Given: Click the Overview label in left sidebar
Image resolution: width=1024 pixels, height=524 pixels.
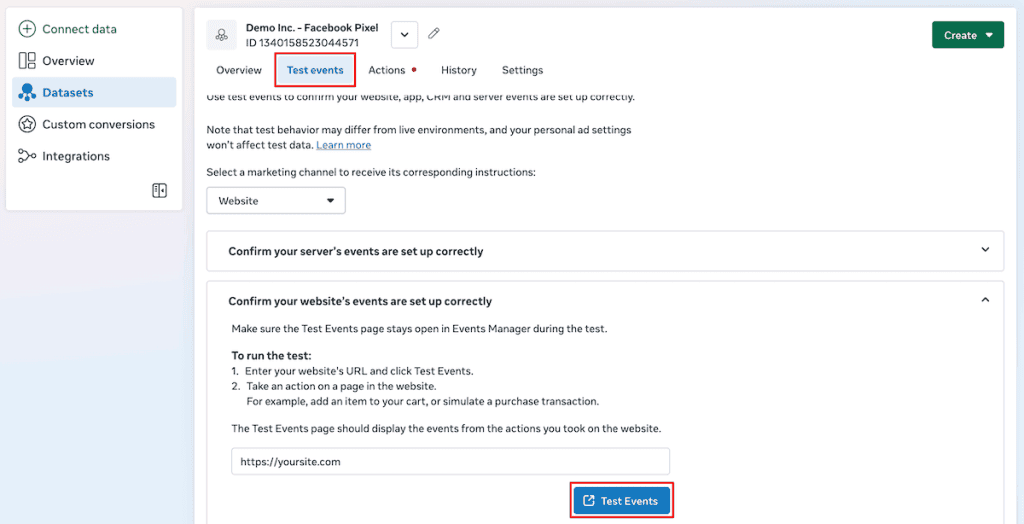Looking at the screenshot, I should click(69, 61).
